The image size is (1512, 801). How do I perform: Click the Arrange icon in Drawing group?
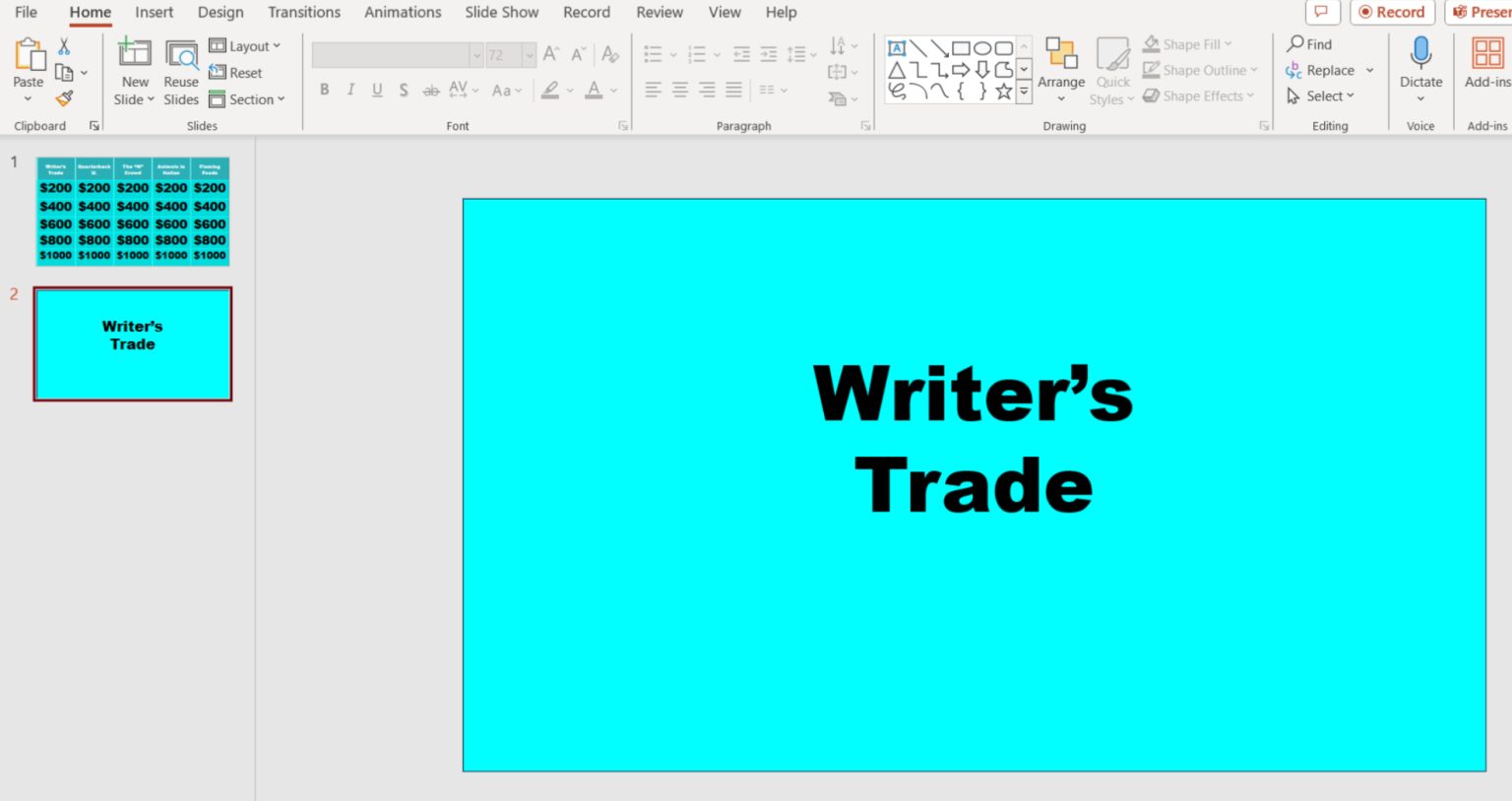click(1060, 69)
